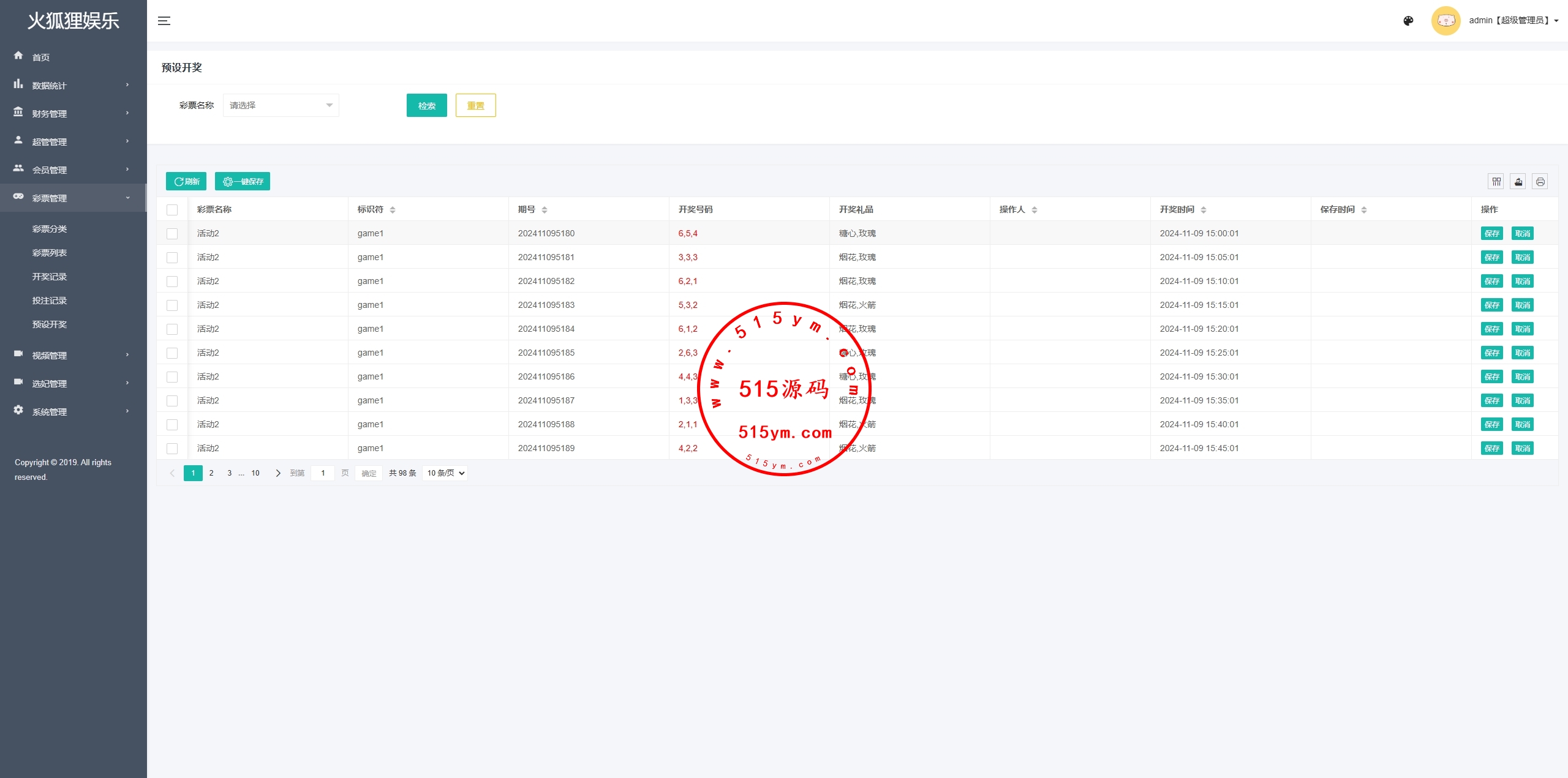The width and height of the screenshot is (1568, 778).
Task: Check the row for issue 202411095180
Action: click(x=172, y=234)
